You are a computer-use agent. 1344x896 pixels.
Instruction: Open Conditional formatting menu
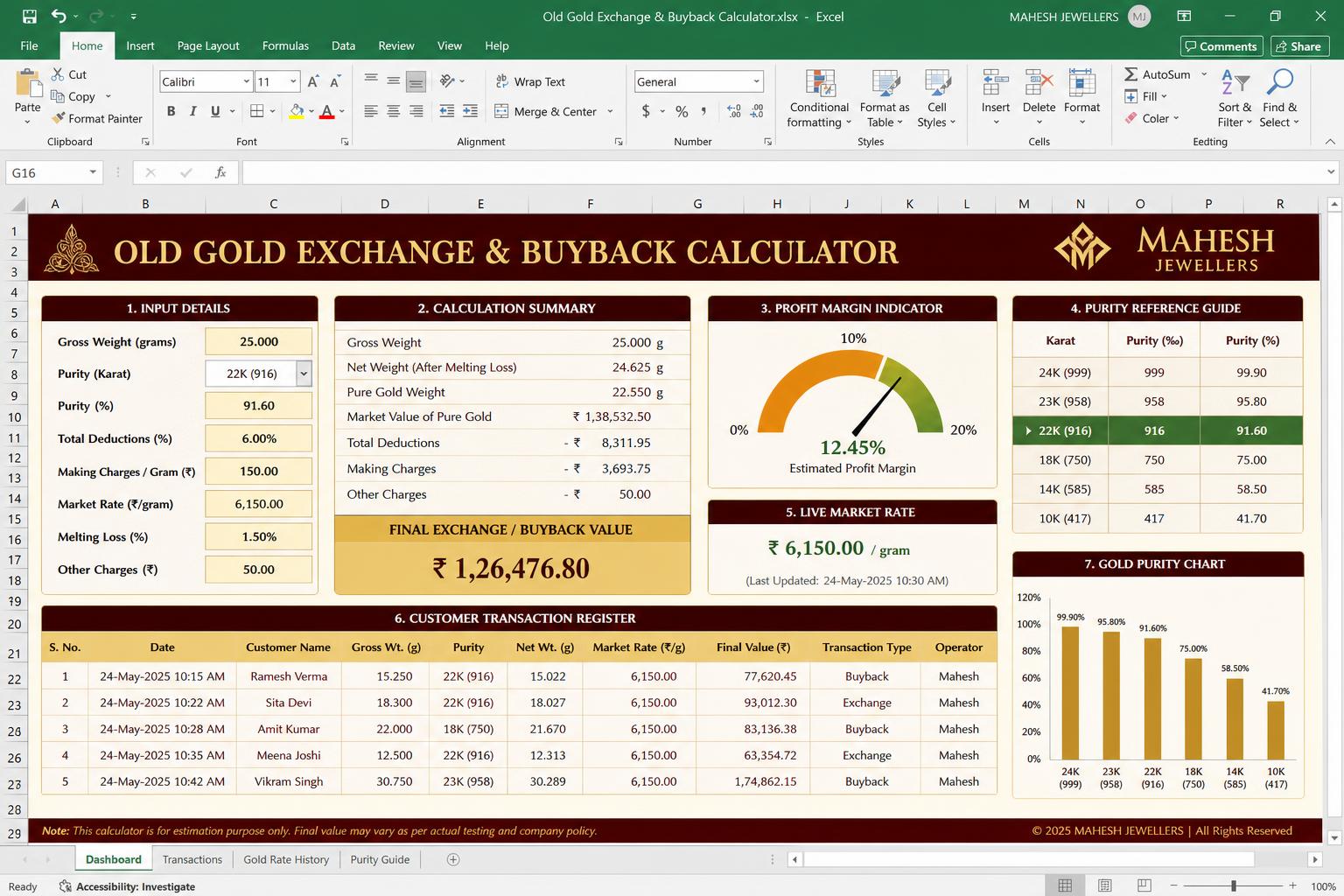click(x=819, y=99)
